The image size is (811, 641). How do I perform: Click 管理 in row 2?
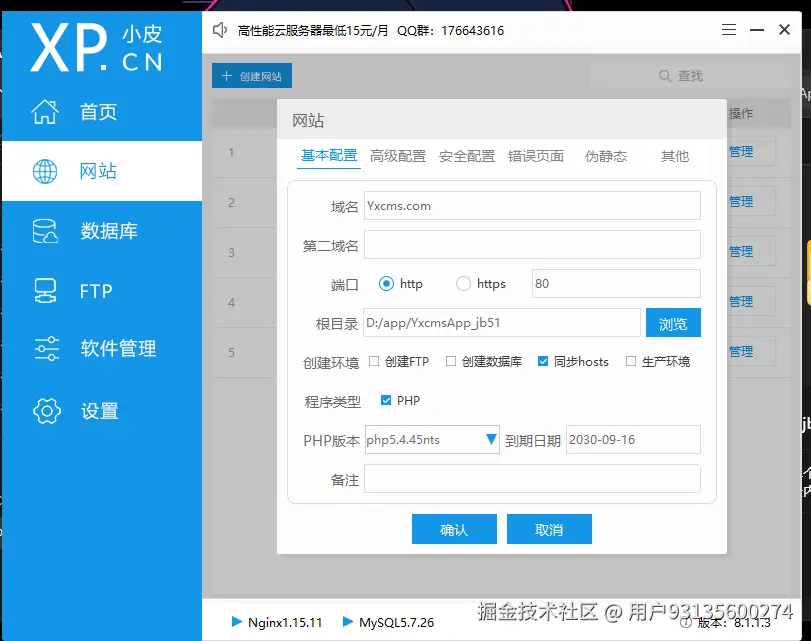click(741, 202)
